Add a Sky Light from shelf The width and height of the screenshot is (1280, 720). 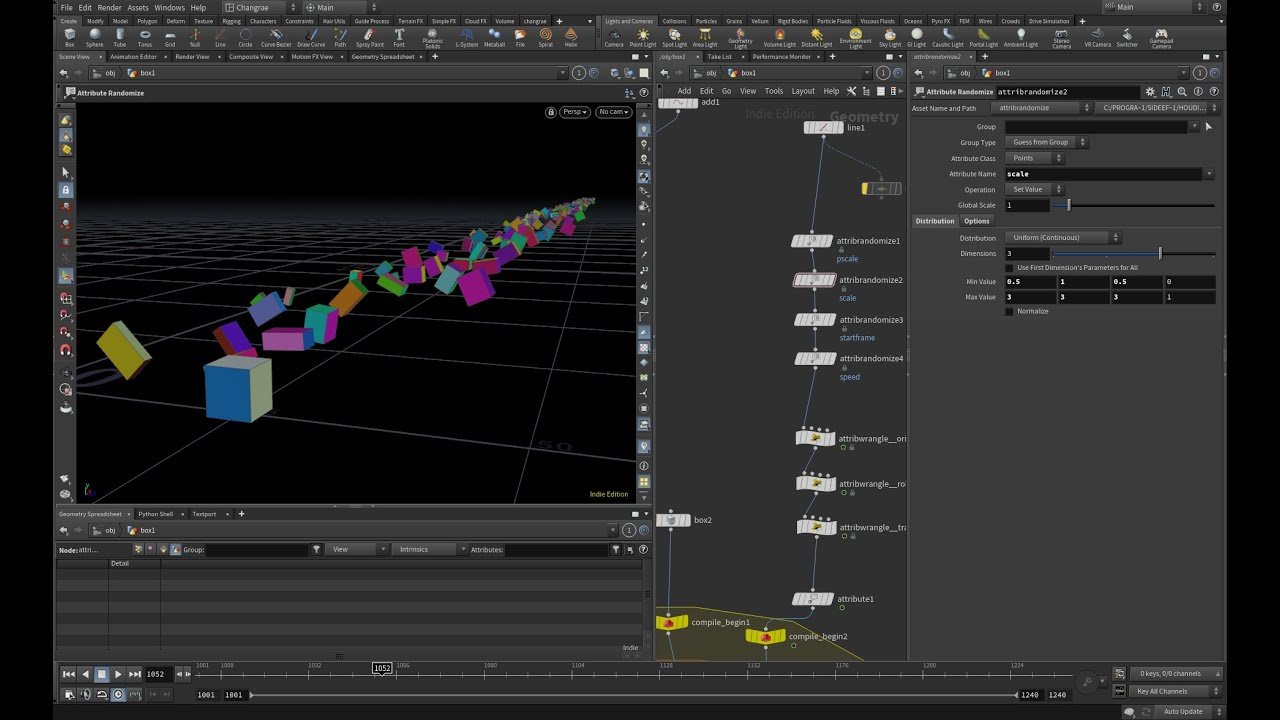(x=890, y=38)
